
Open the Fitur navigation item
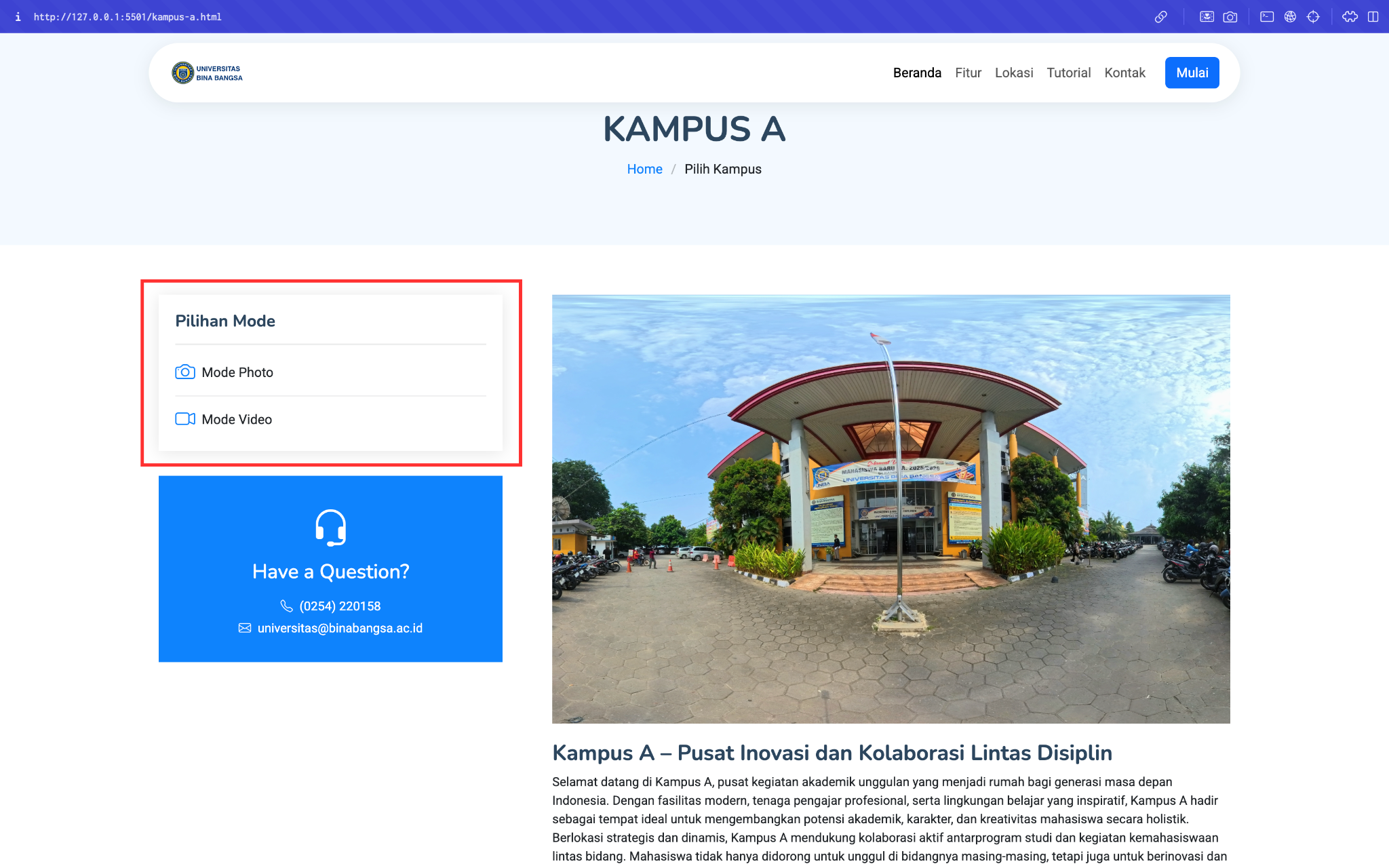(x=968, y=73)
